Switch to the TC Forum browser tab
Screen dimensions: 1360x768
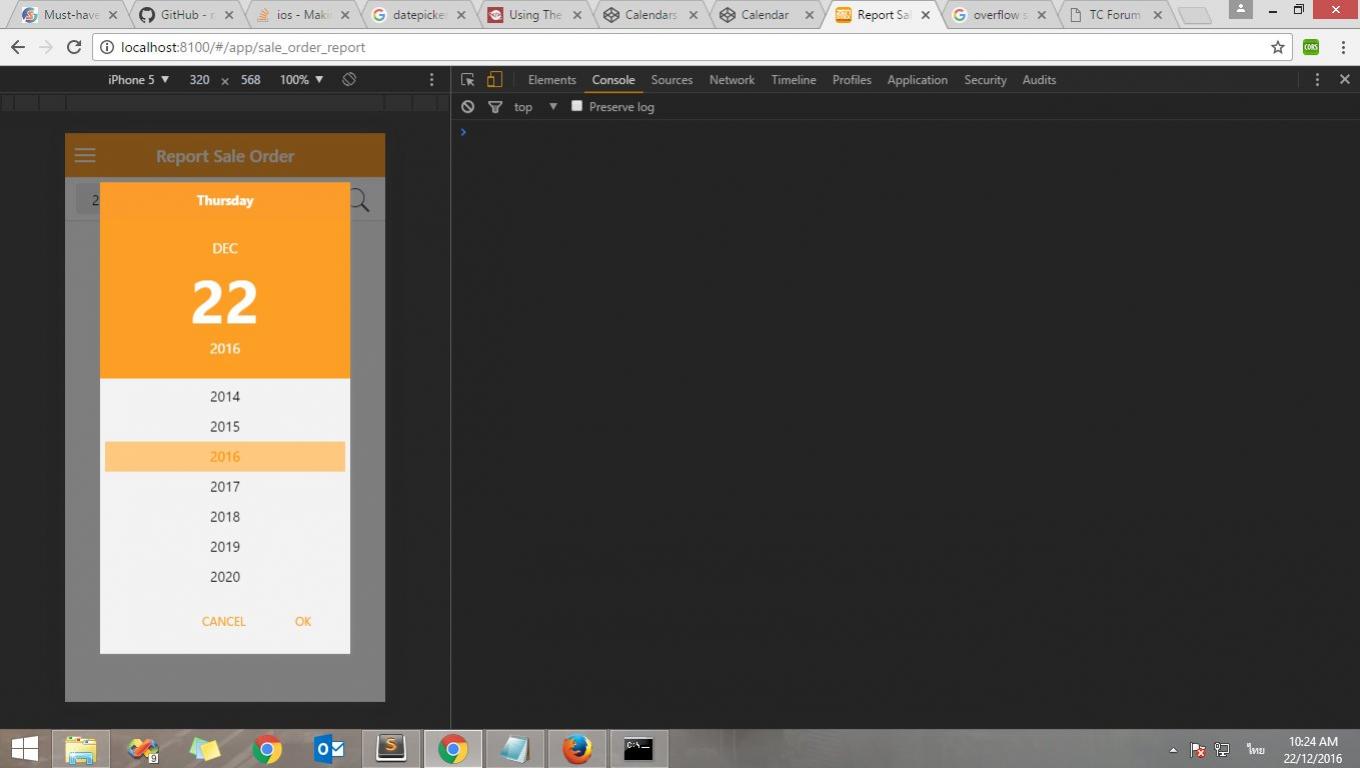click(x=1116, y=15)
